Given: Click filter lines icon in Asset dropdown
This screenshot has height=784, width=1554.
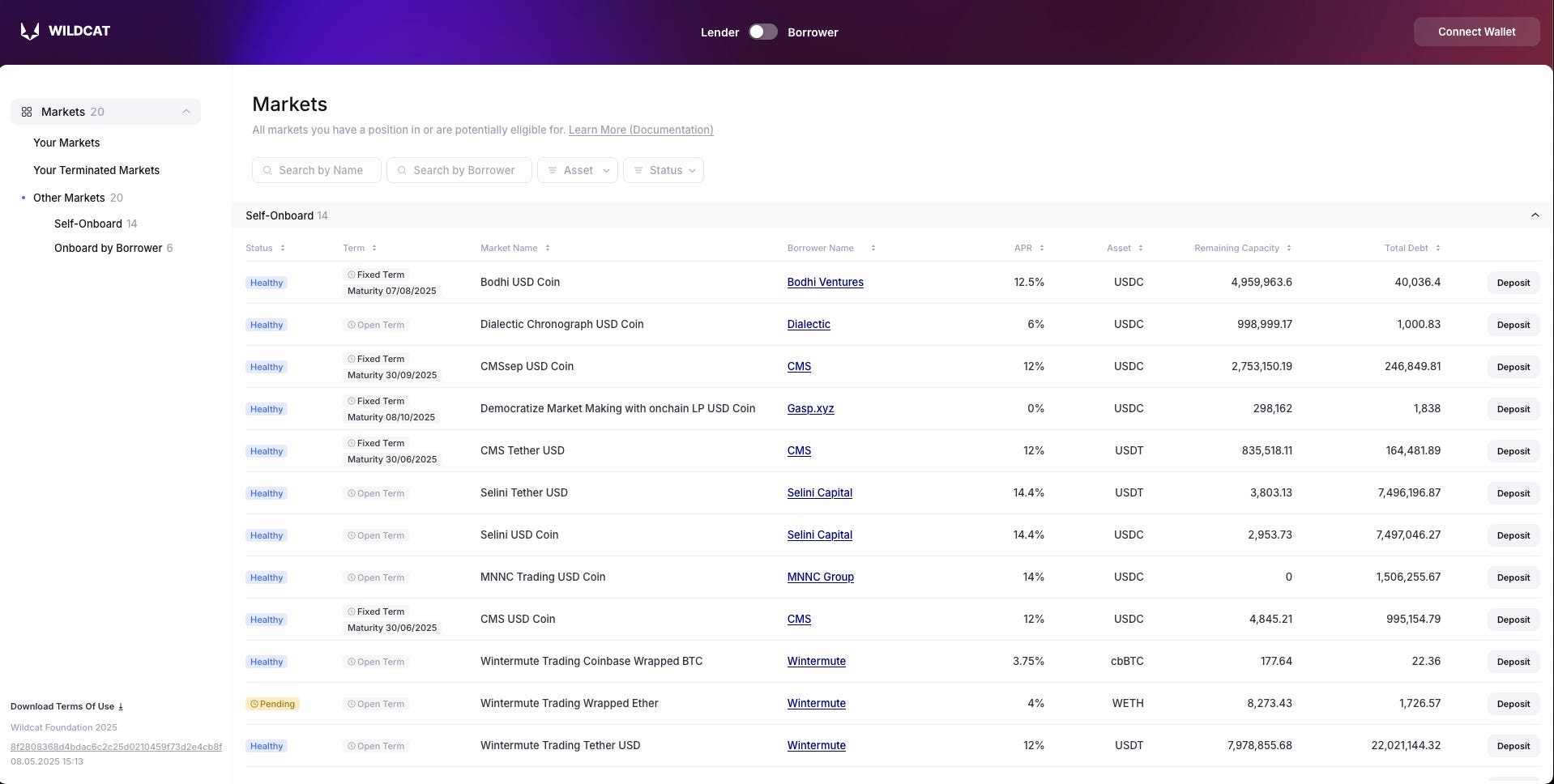Looking at the screenshot, I should pos(553,170).
